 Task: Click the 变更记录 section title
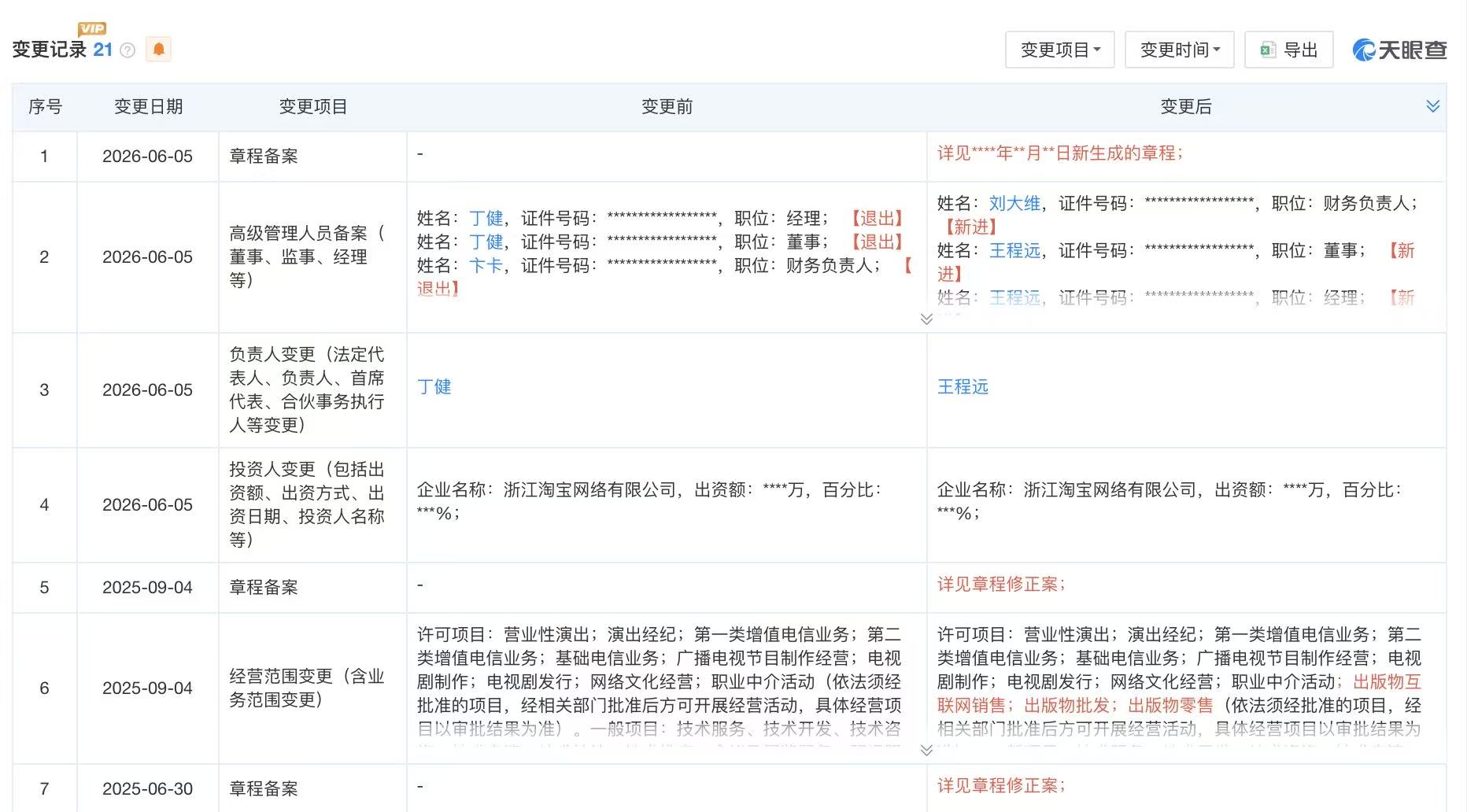(x=50, y=50)
